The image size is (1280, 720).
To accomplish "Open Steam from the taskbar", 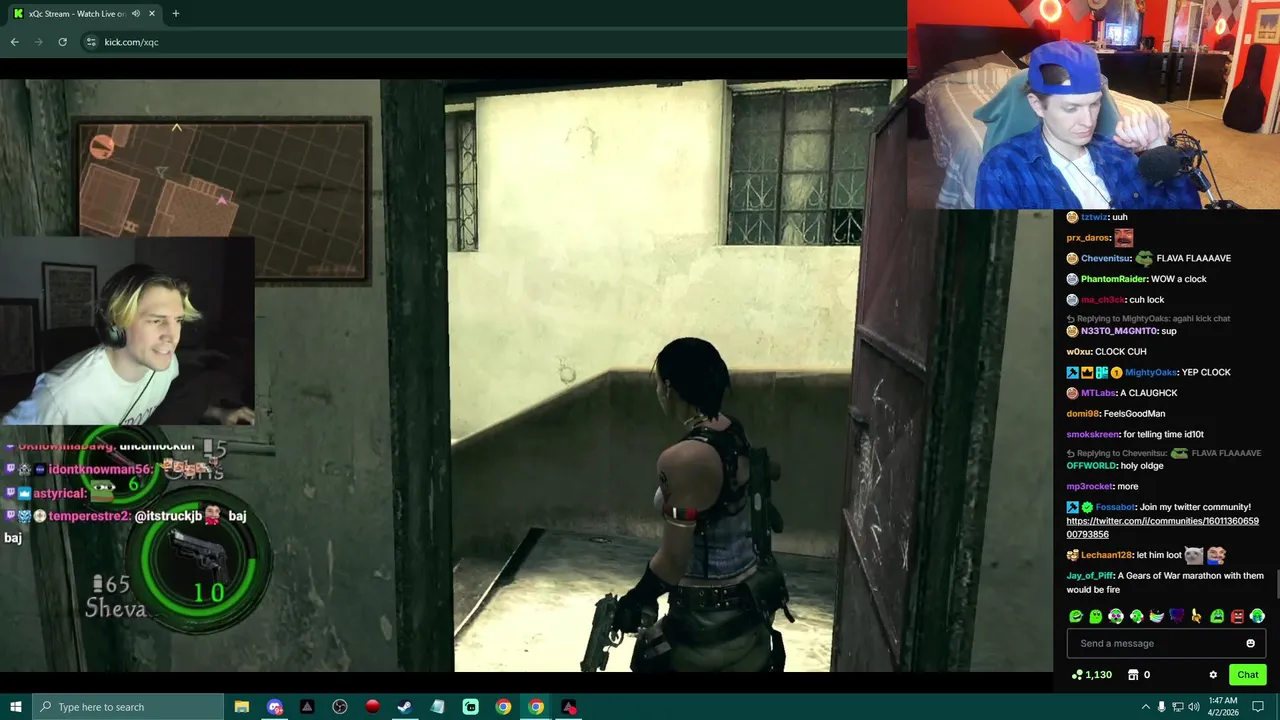I will coord(405,707).
